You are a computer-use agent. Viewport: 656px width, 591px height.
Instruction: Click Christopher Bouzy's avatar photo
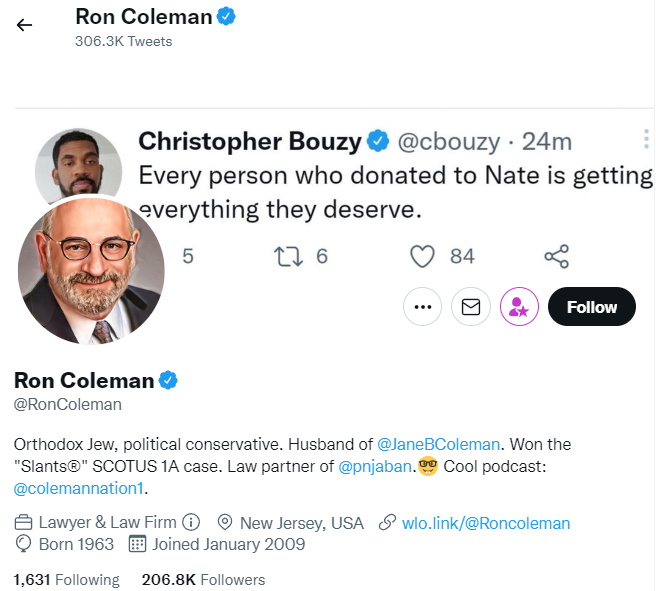click(x=79, y=164)
